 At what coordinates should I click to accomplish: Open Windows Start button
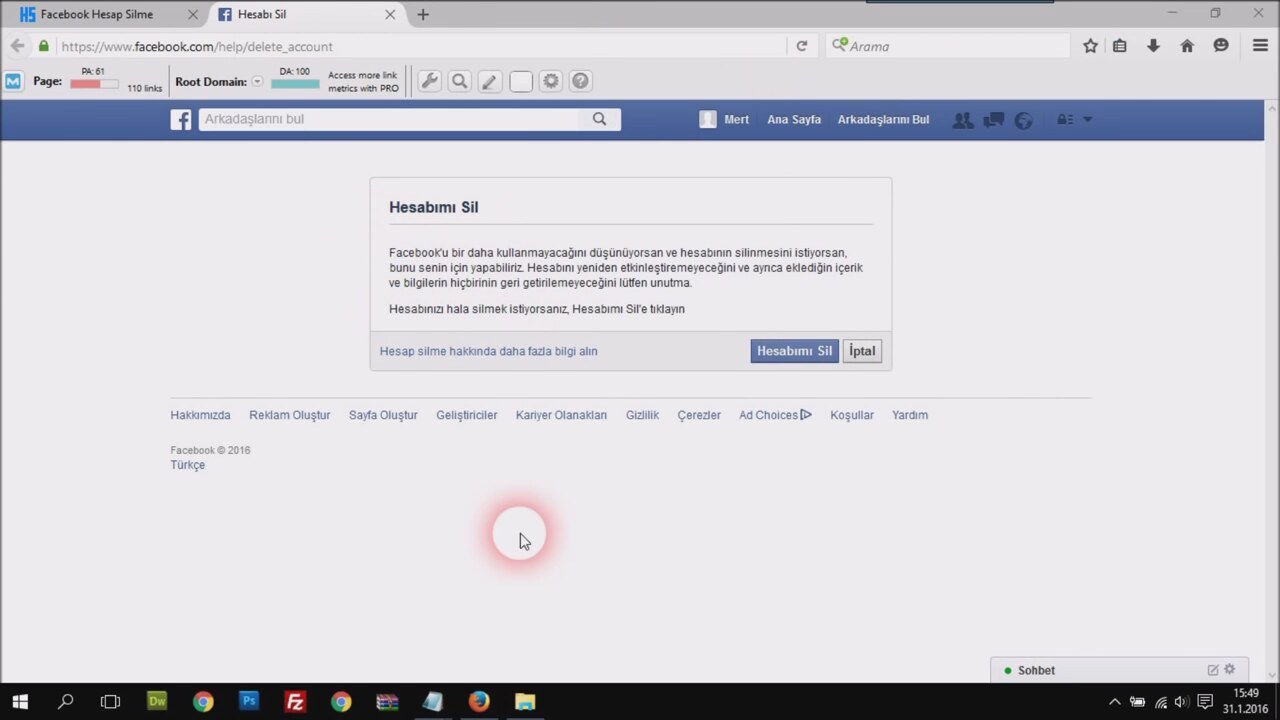tap(20, 702)
